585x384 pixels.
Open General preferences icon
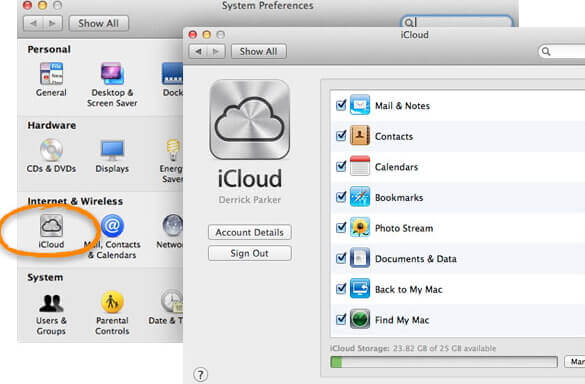click(x=51, y=74)
